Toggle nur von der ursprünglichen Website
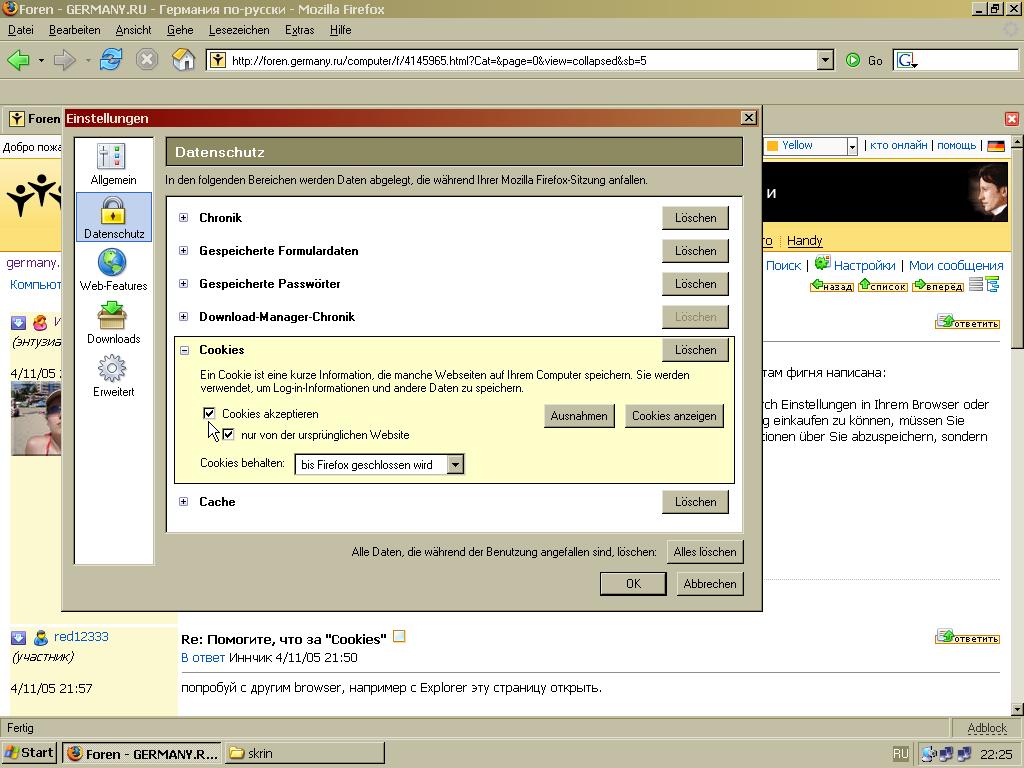Viewport: 1024px width, 768px height. 228,435
